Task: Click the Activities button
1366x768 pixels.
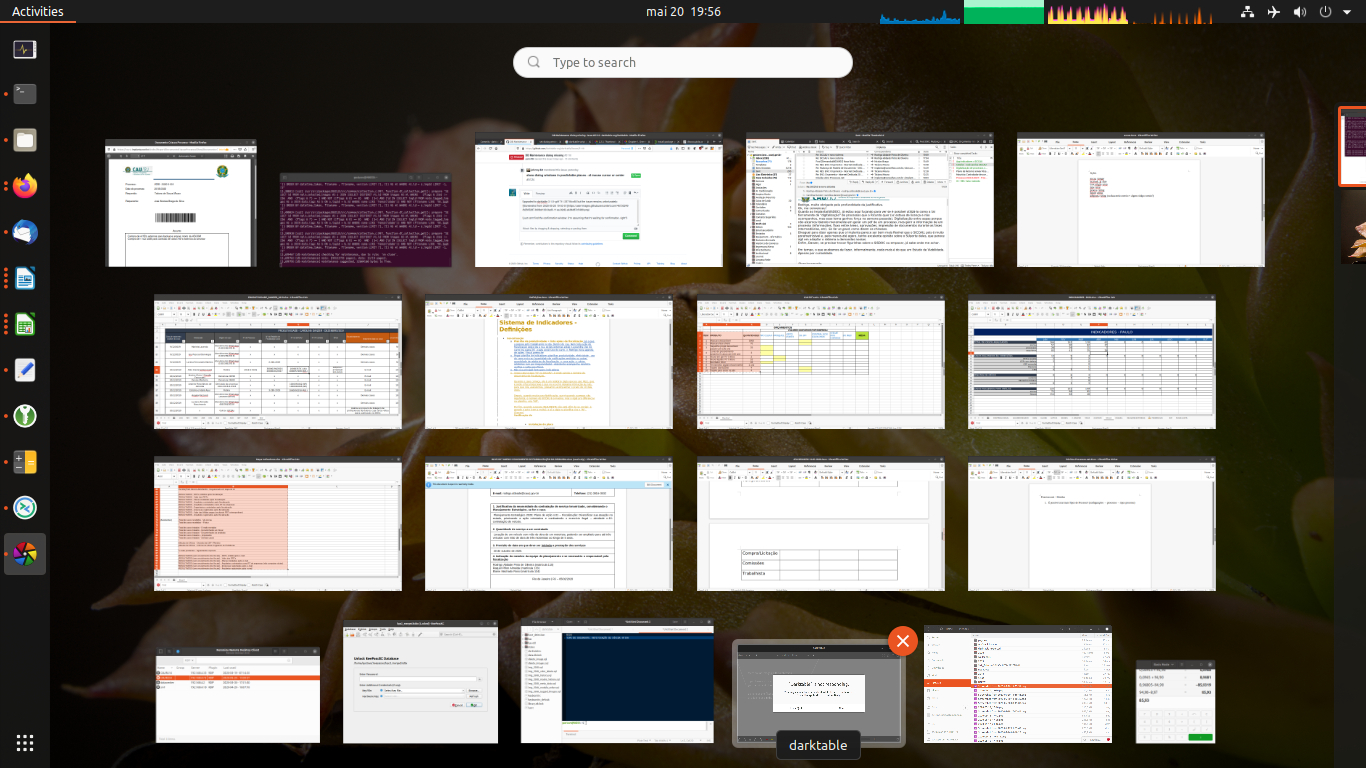Action: [37, 12]
